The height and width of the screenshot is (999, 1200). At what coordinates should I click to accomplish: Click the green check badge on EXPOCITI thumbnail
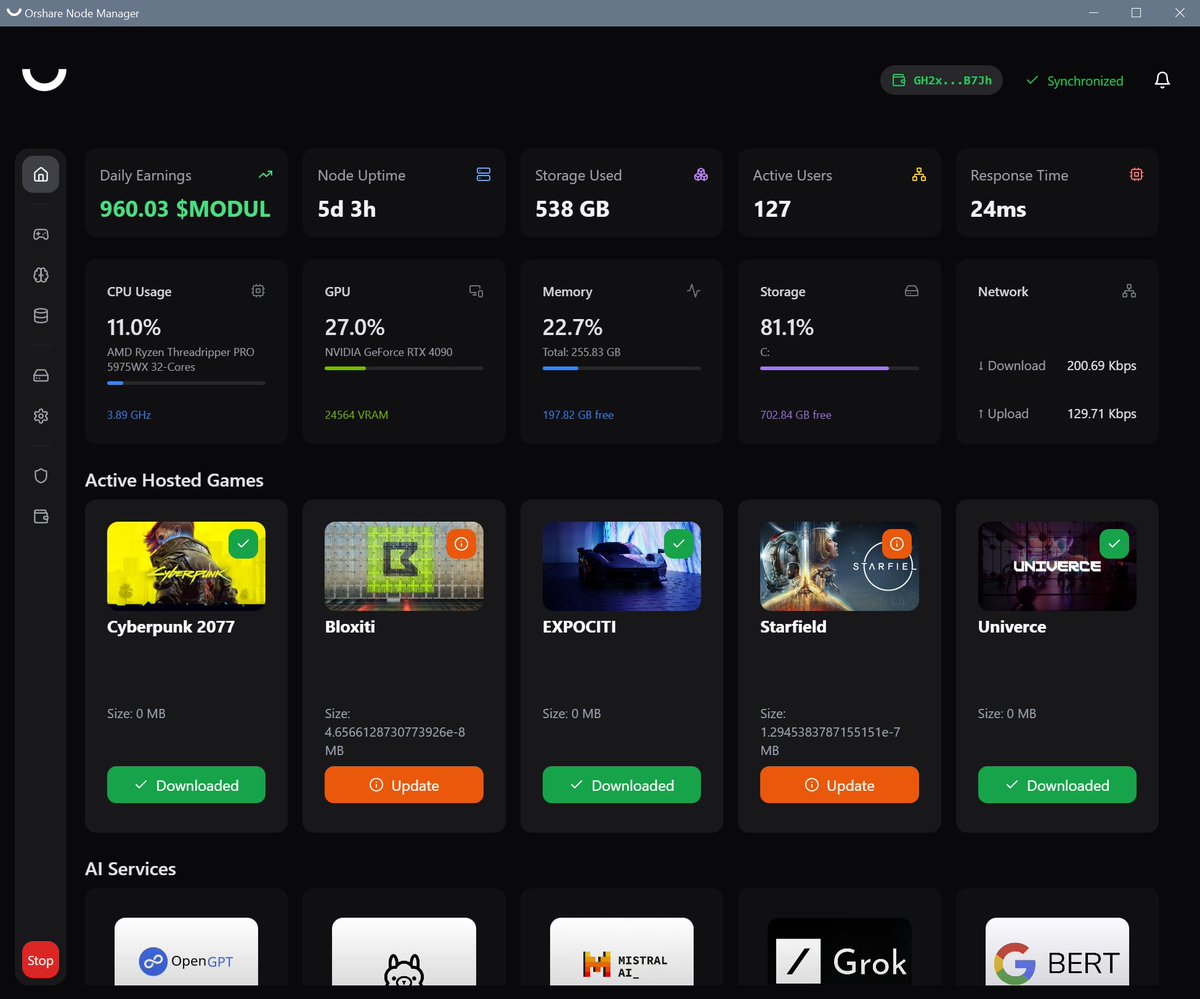(x=679, y=544)
